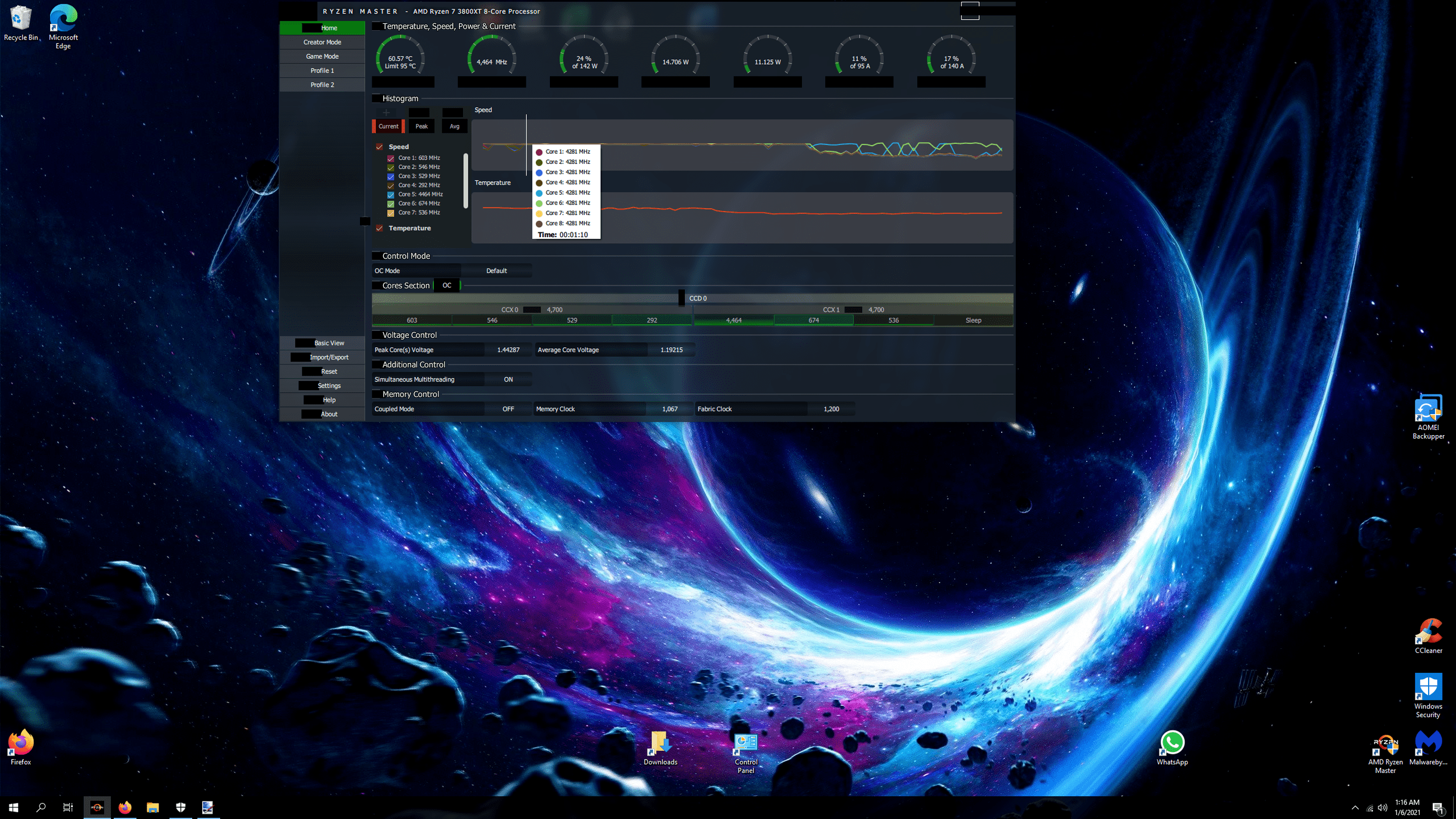Toggle the Core 5 speed checkbox
1456x819 pixels.
pyautogui.click(x=391, y=195)
